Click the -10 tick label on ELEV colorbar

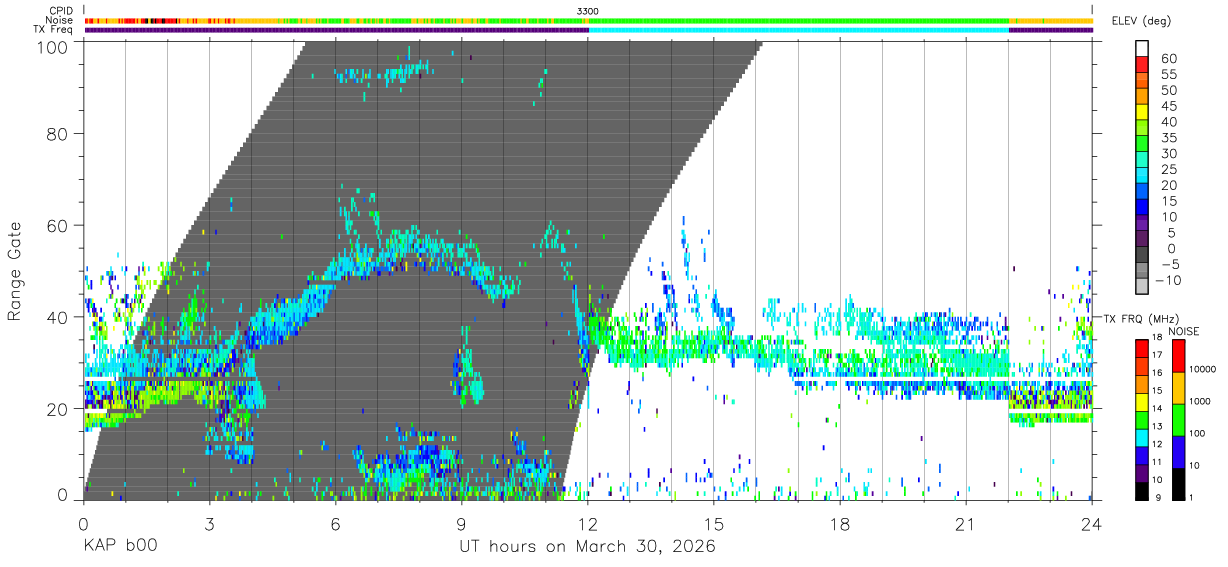[x=1166, y=280]
